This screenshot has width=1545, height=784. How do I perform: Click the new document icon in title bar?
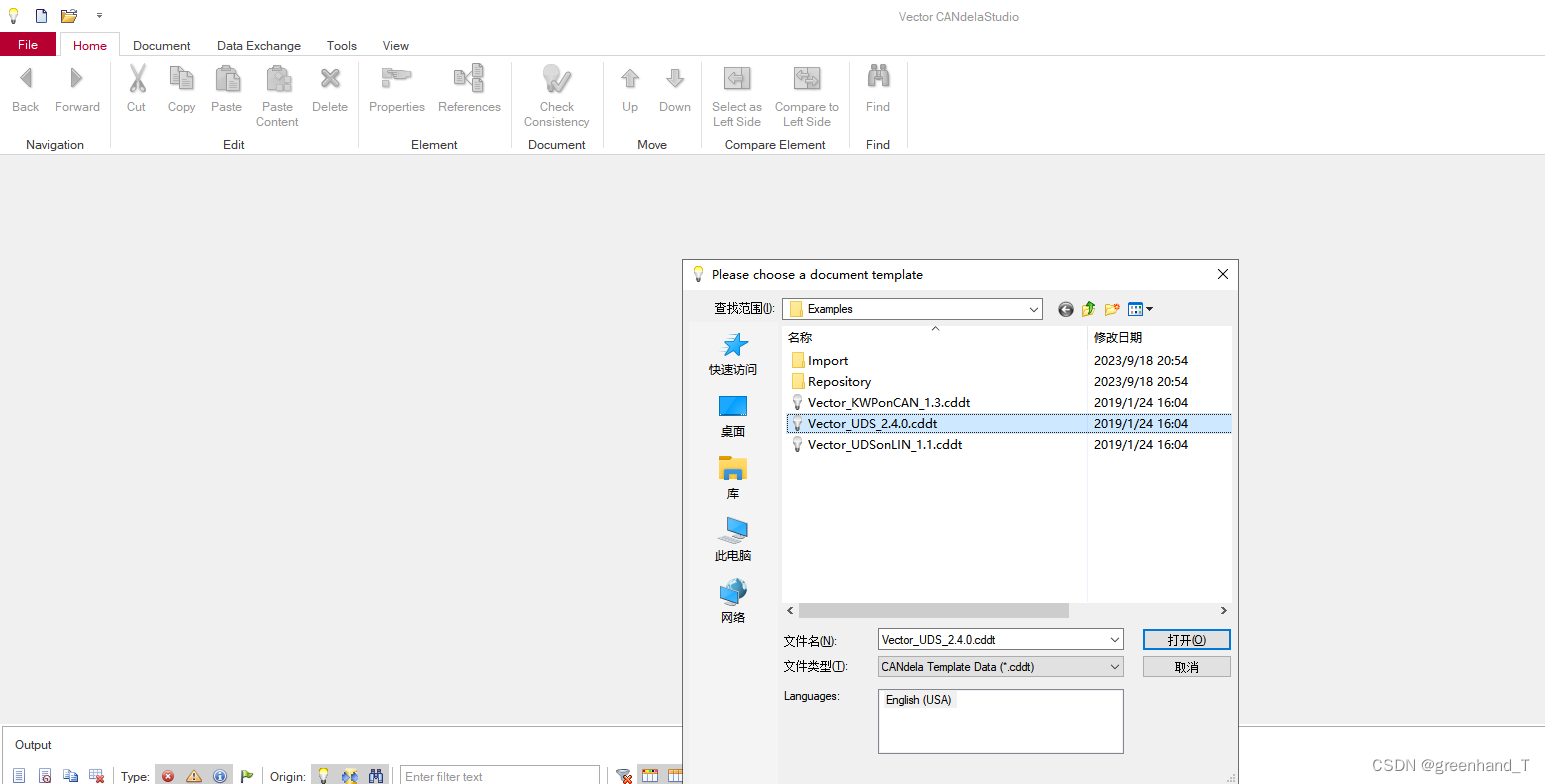coord(41,16)
